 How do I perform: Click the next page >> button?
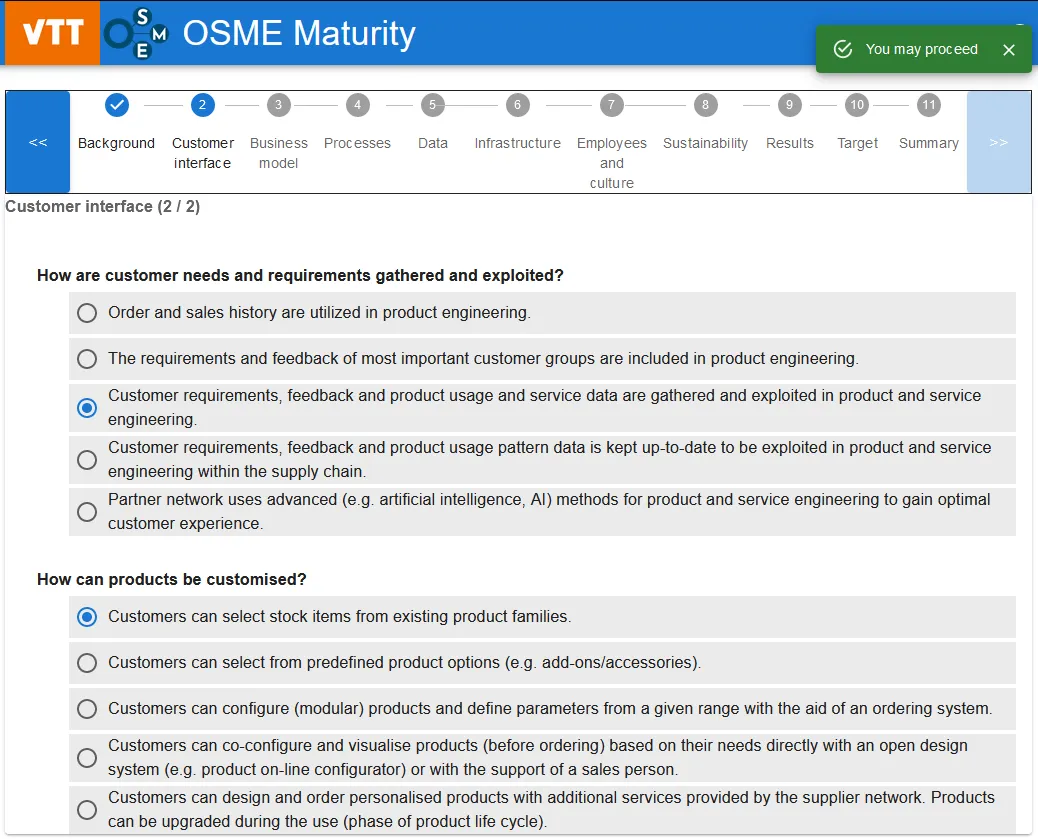pos(998,142)
